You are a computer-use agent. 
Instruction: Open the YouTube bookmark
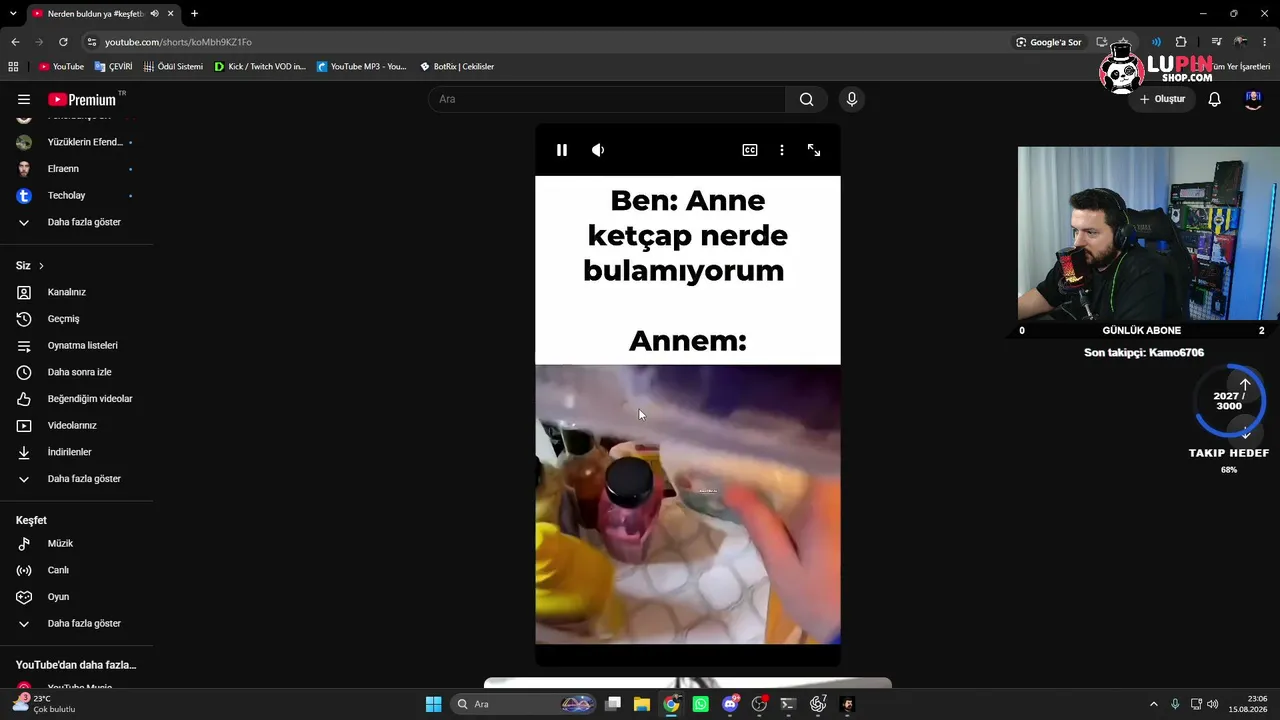pos(61,66)
